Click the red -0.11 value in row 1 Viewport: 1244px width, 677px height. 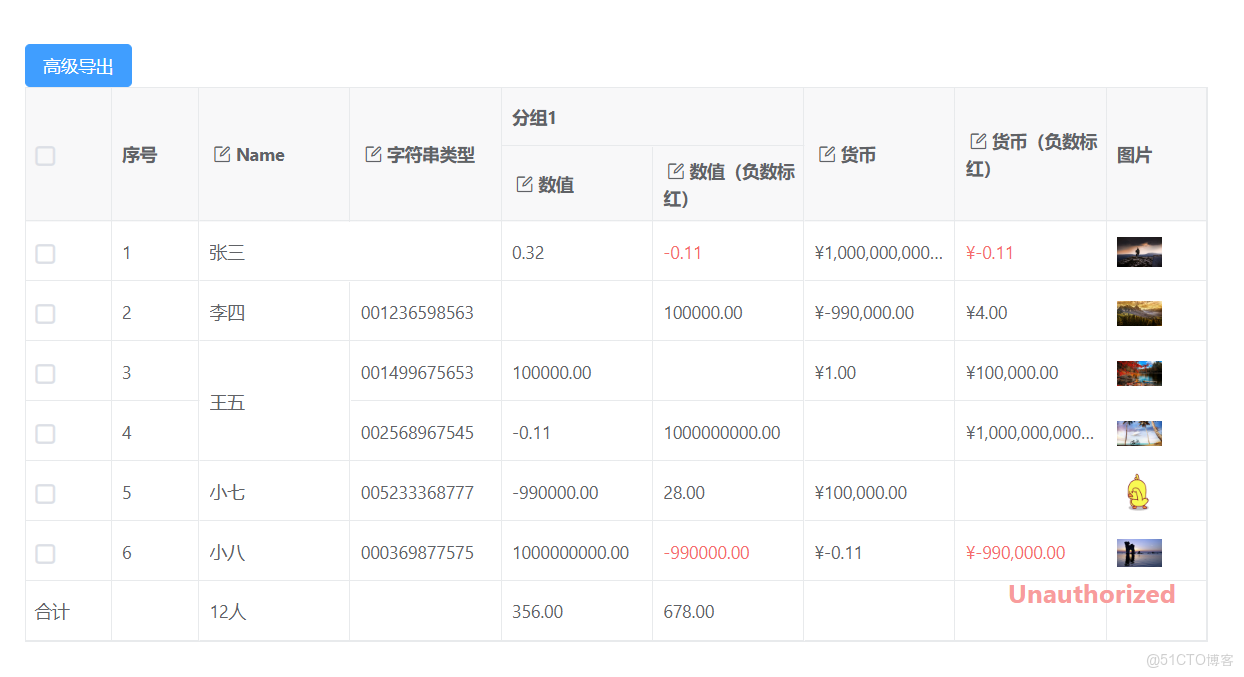(x=683, y=253)
